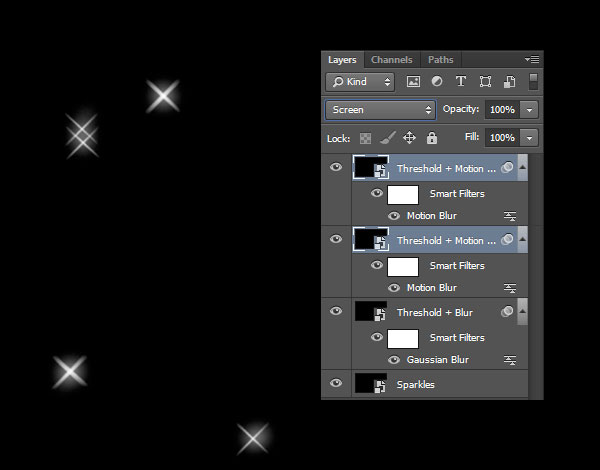Viewport: 600px width, 470px height.
Task: Hide the Sparkles layer
Action: click(x=336, y=383)
